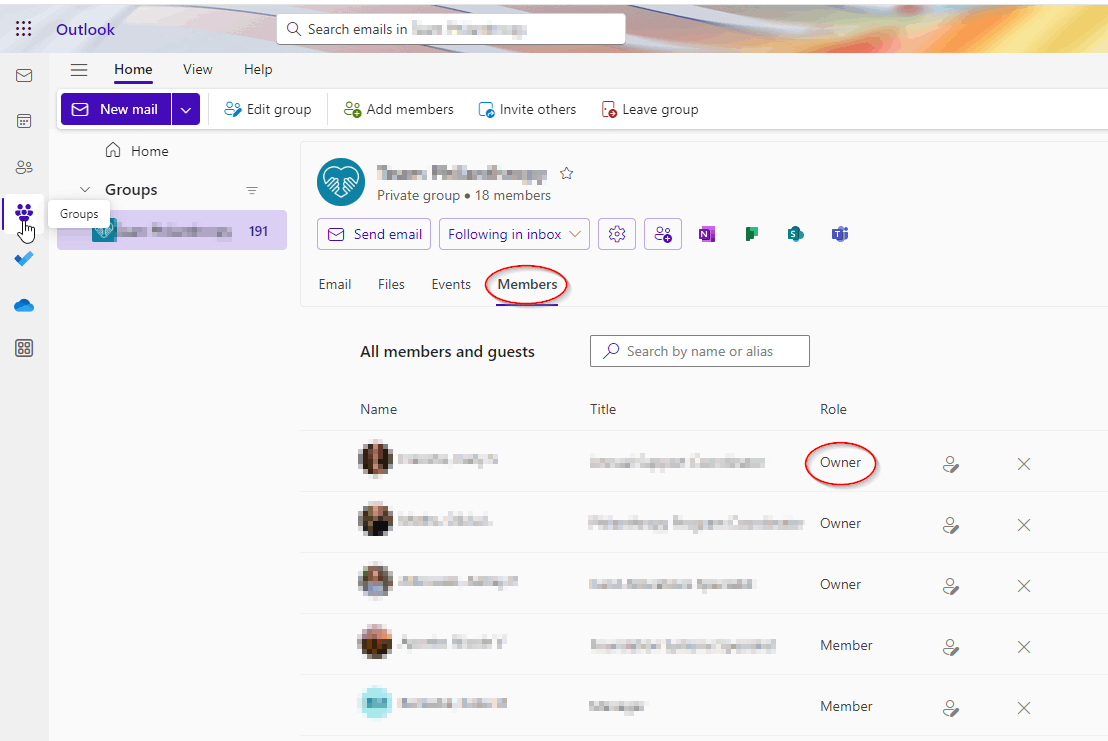Open OneDrive cloud icon in sidebar
The image size is (1108, 741).
coord(24,305)
